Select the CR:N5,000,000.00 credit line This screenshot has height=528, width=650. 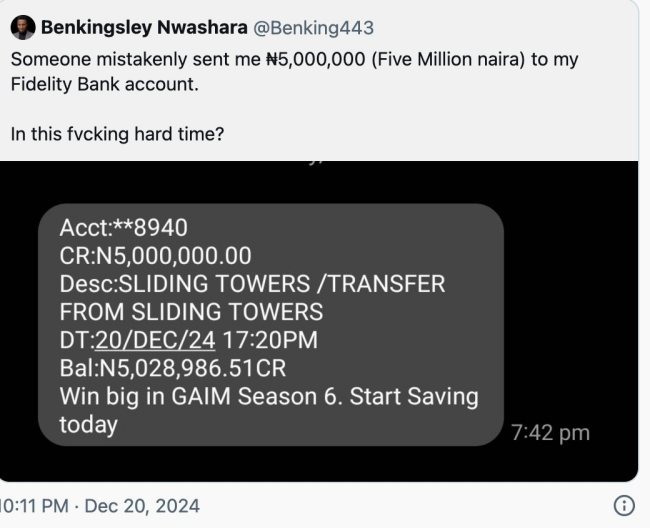tap(155, 256)
